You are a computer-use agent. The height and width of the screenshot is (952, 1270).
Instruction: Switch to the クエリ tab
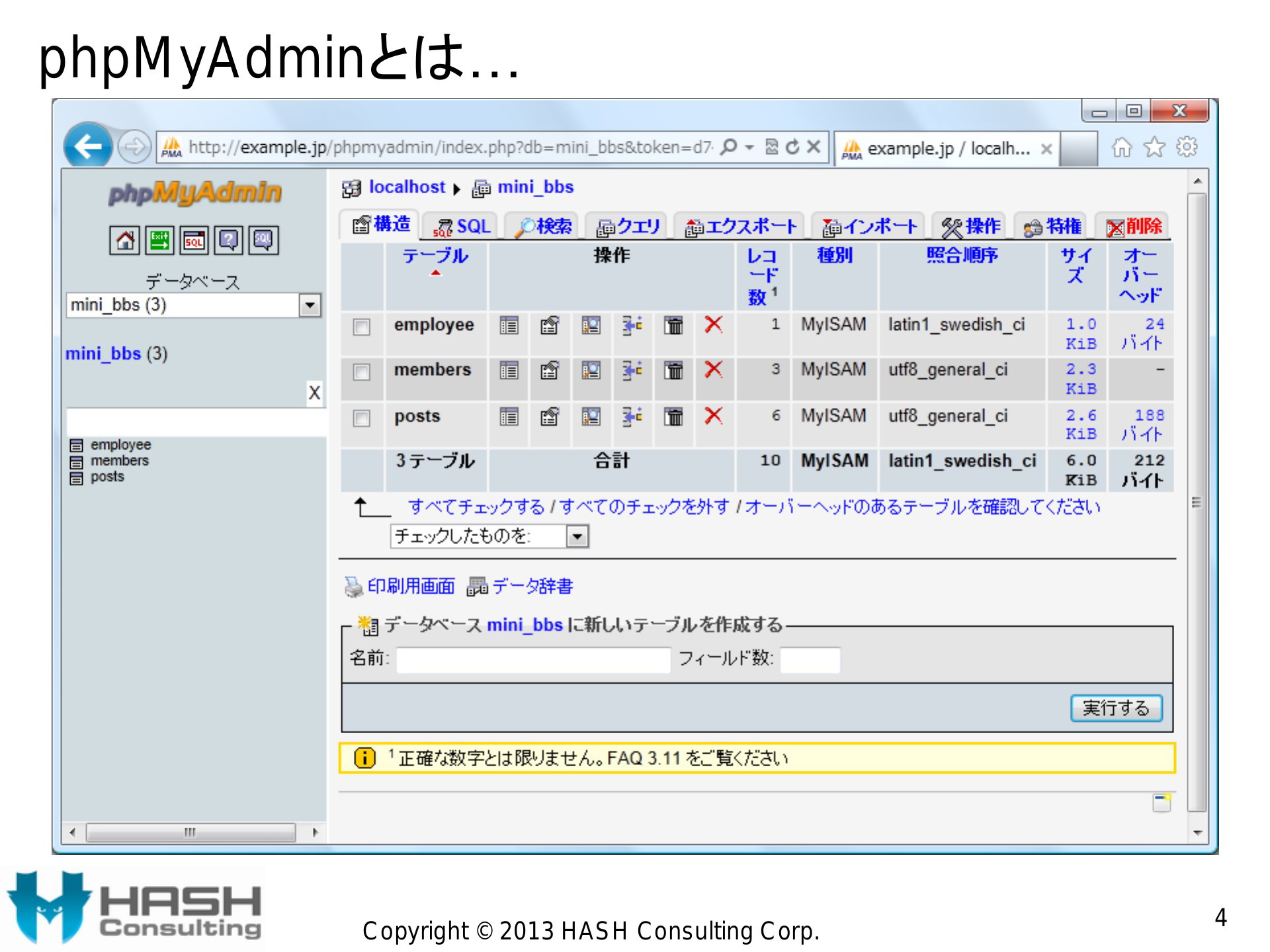coord(628,227)
